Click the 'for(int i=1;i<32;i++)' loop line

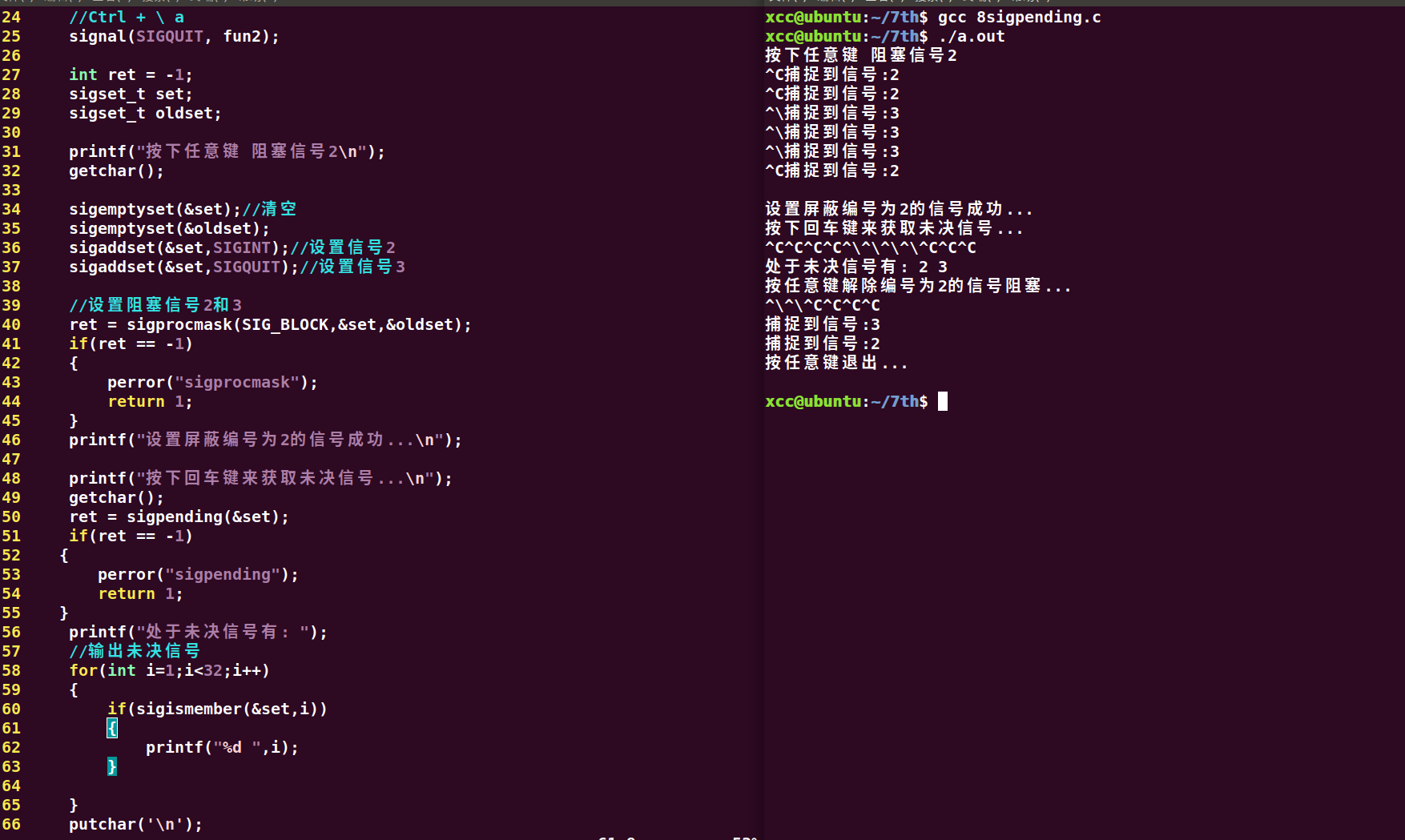click(x=169, y=670)
